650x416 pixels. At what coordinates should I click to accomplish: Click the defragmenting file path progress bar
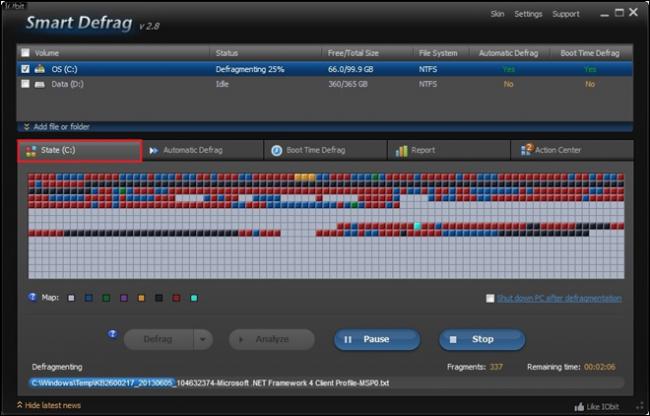click(x=326, y=383)
